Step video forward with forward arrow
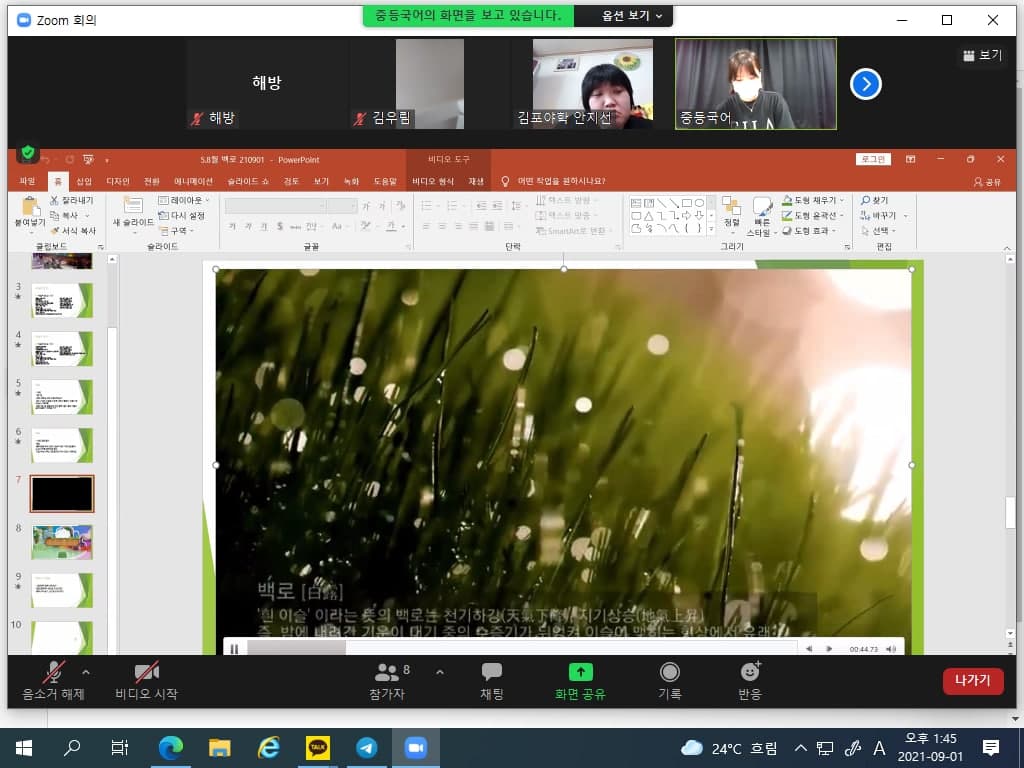The width and height of the screenshot is (1024, 768). tap(829, 648)
